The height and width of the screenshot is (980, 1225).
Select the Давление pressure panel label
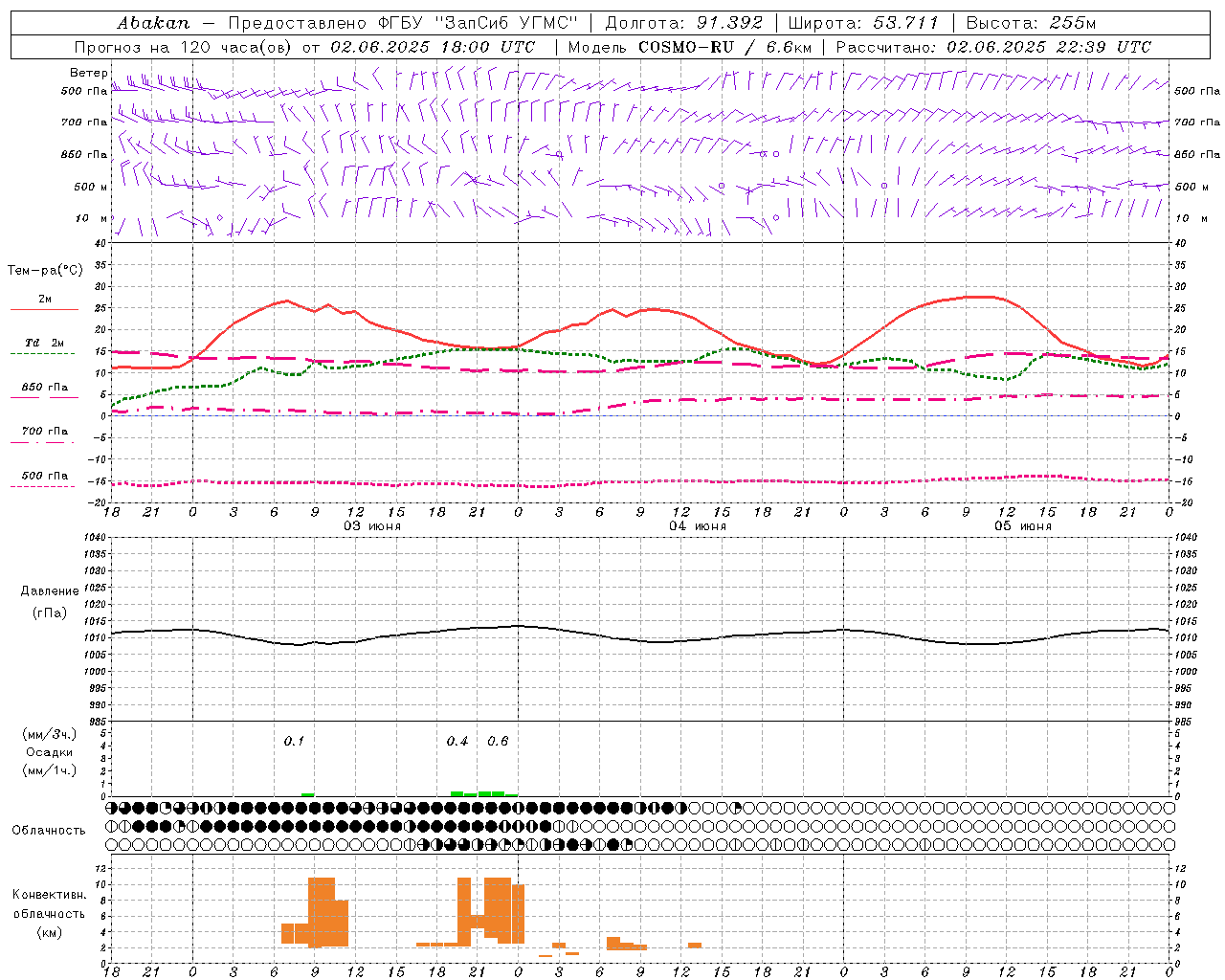[50, 591]
